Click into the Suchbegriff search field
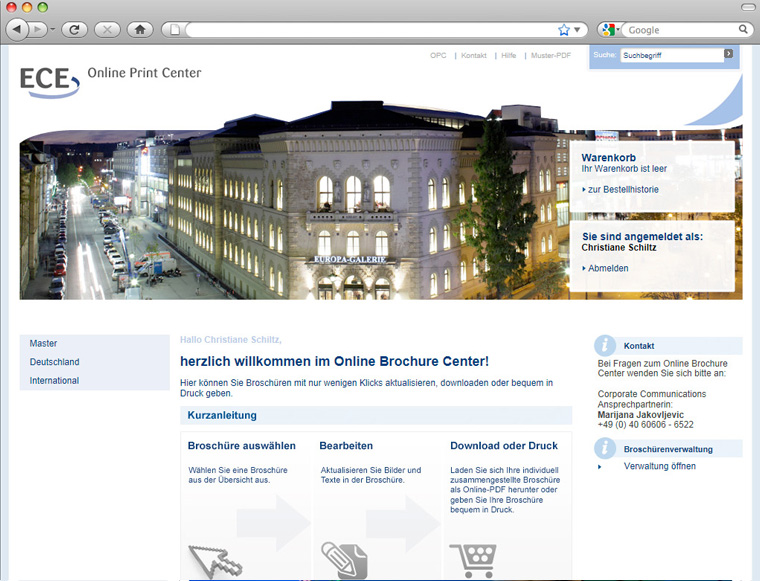Viewport: 760px width, 581px height. 670,56
